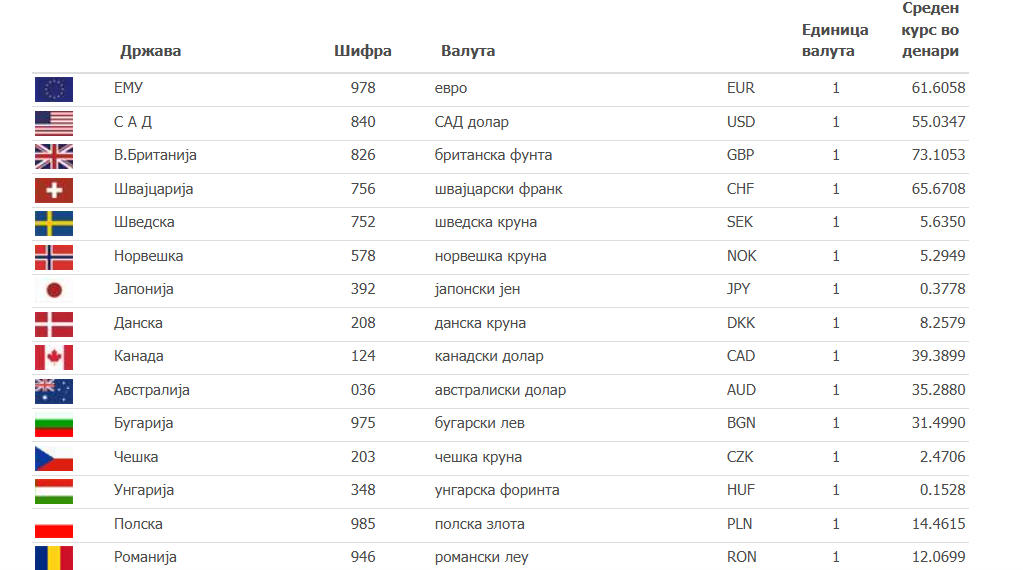This screenshot has width=1023, height=570.
Task: Click the Среден курс во денари header
Action: pos(930,30)
